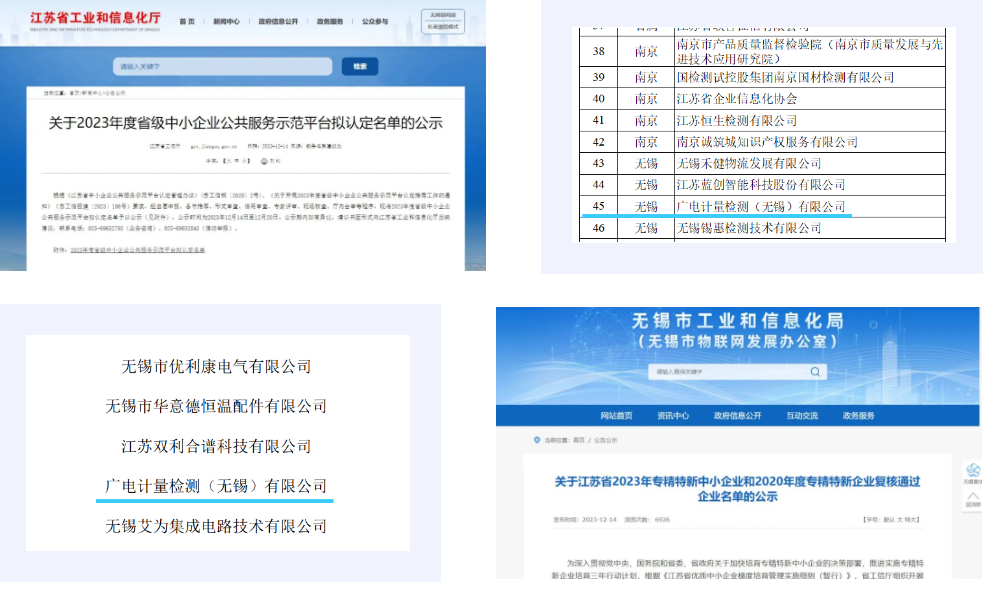Screen dimensions: 983x596
Task: Click the print icon under Jiangsu article title
Action: point(266,160)
